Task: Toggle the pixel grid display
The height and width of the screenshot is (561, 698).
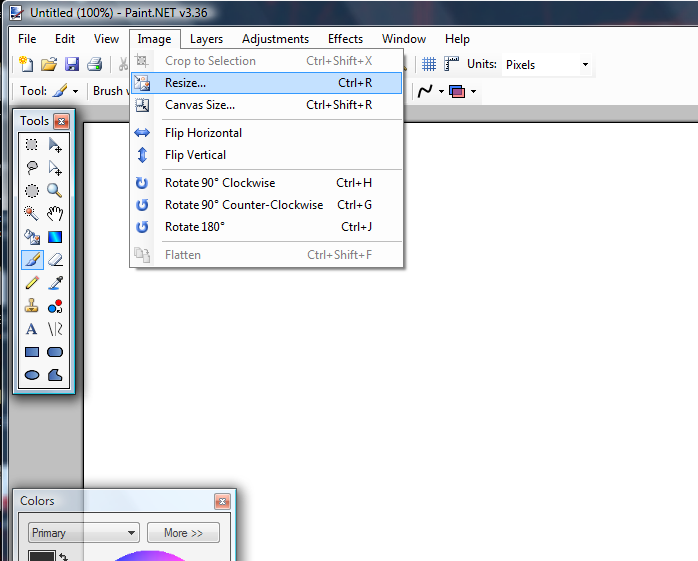Action: tap(428, 64)
